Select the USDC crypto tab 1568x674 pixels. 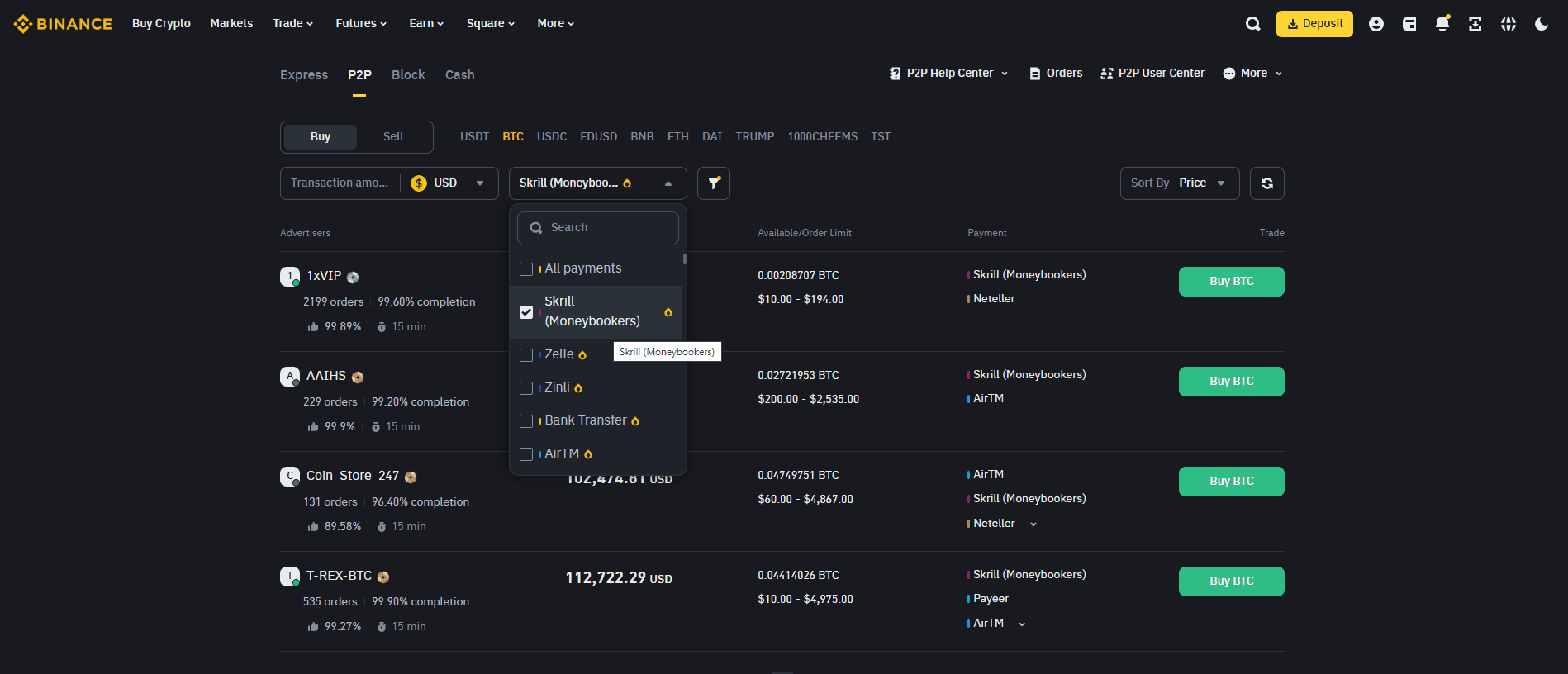552,137
